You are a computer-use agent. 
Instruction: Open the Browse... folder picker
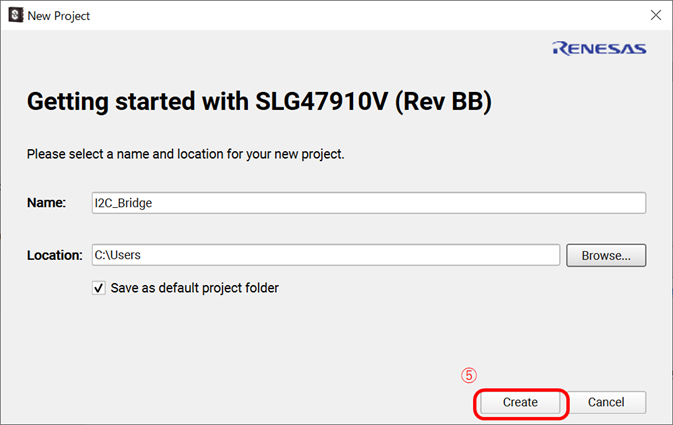pos(606,255)
